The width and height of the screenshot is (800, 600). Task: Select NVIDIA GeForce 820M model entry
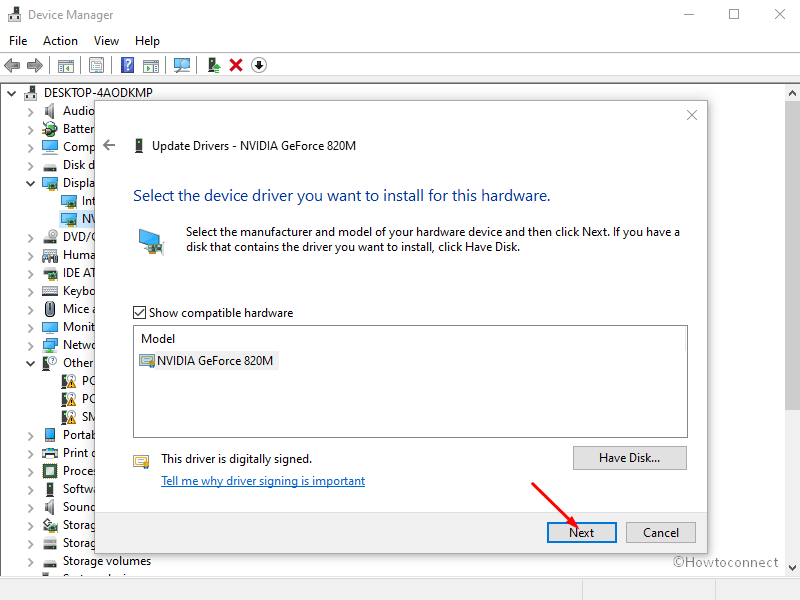click(x=208, y=361)
